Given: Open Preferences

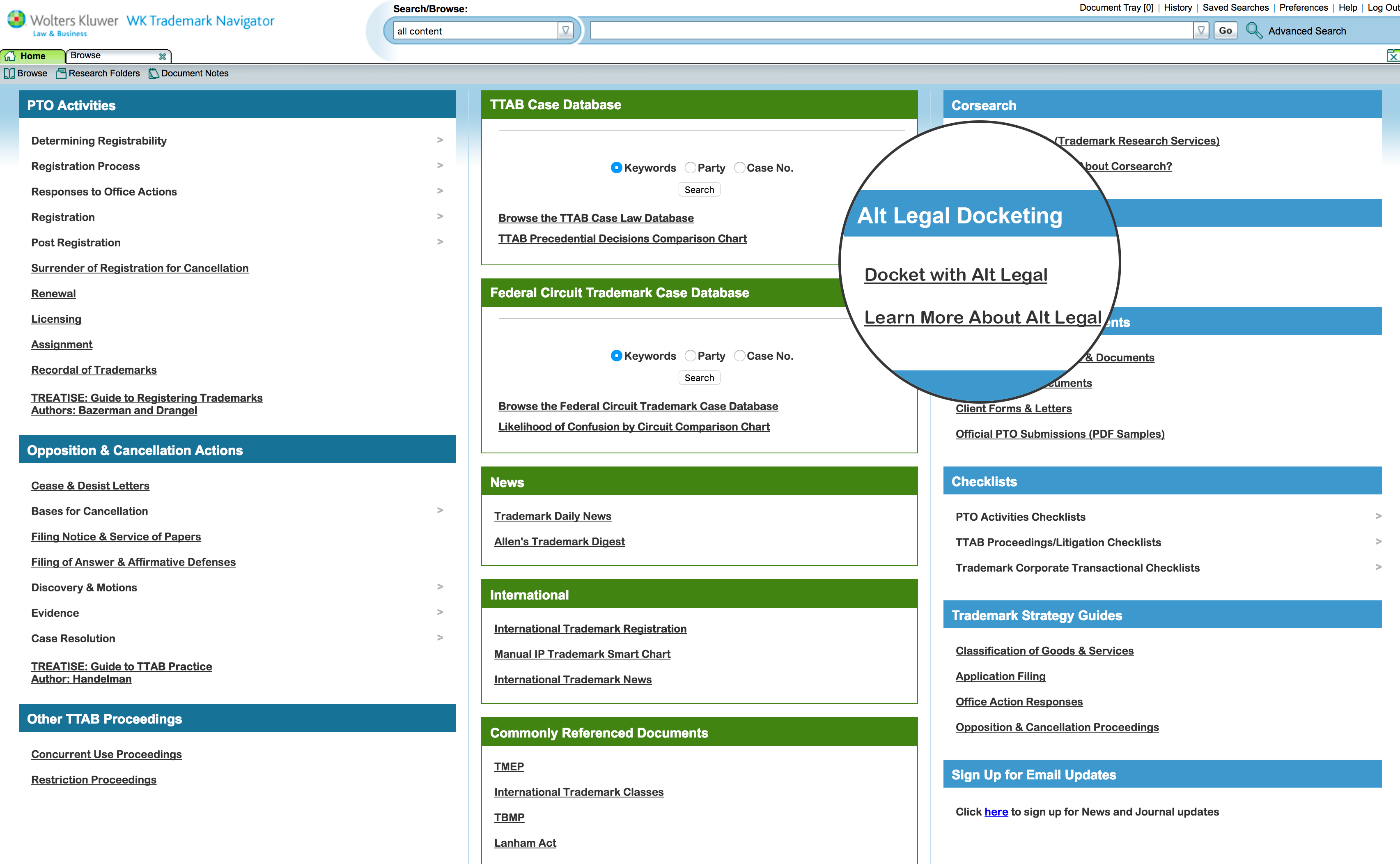Looking at the screenshot, I should click(x=1304, y=7).
